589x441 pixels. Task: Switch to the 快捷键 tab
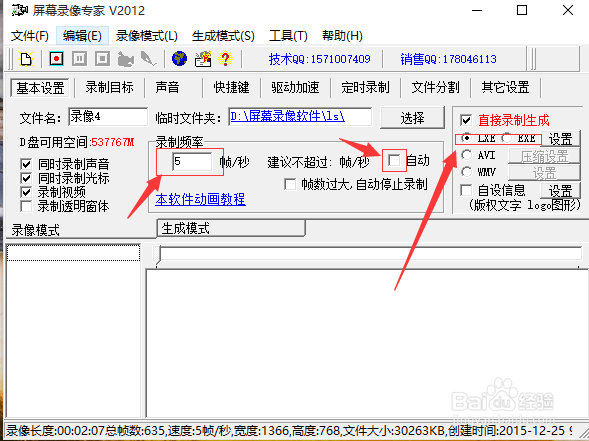[231, 88]
